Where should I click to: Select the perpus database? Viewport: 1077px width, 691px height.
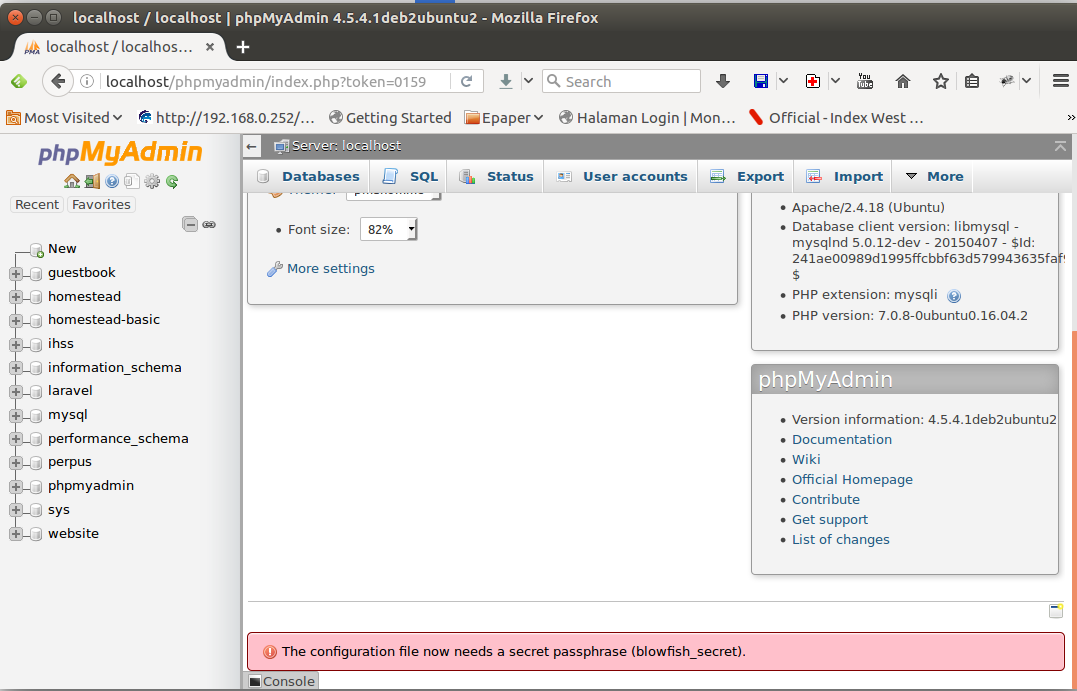[x=69, y=462]
